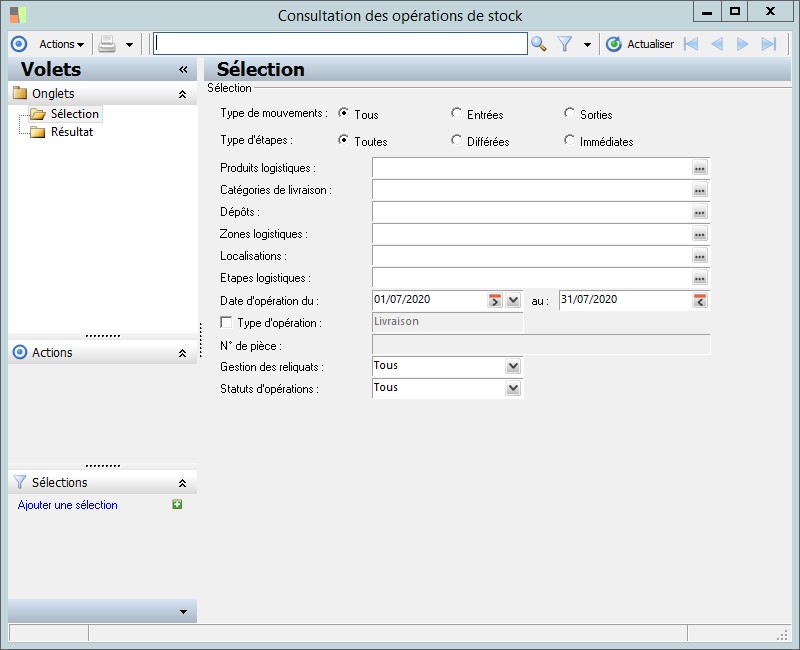This screenshot has width=800, height=650.
Task: Select the Toutes step type radio button
Action: click(x=343, y=140)
